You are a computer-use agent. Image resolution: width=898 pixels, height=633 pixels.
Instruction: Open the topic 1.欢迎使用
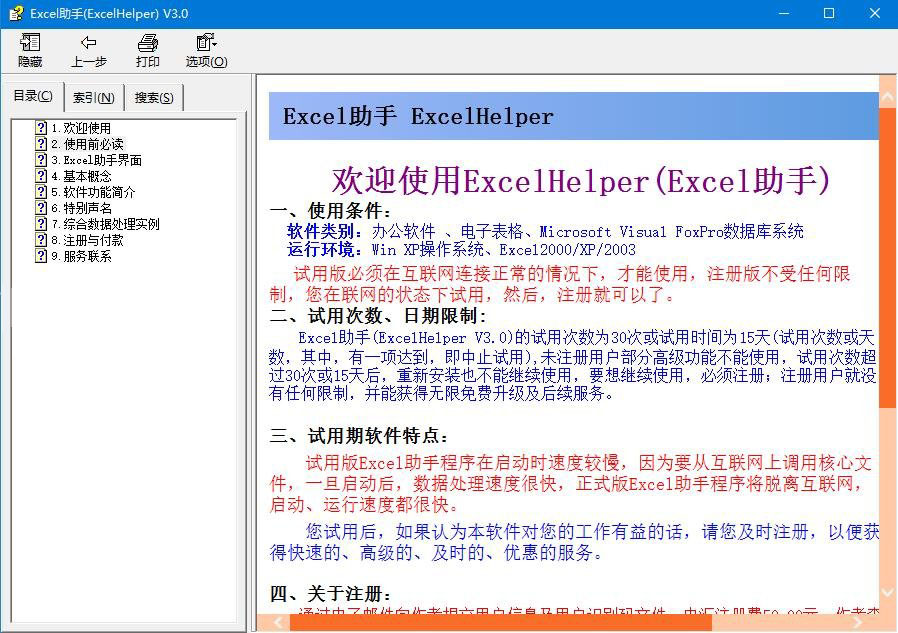pos(81,128)
